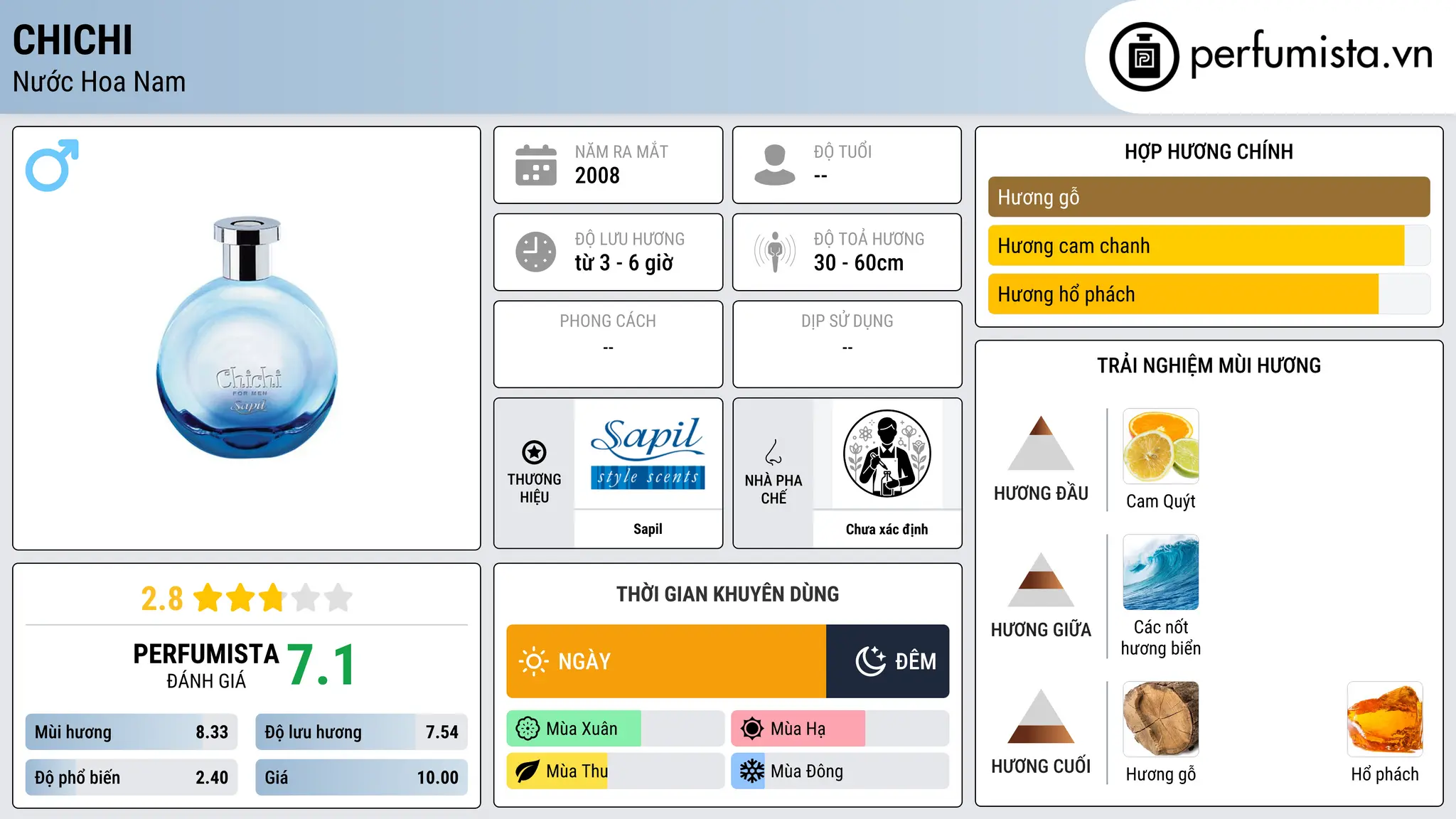Click the leaf icon for Mùa Thu
The image size is (1456, 819).
pos(528,771)
